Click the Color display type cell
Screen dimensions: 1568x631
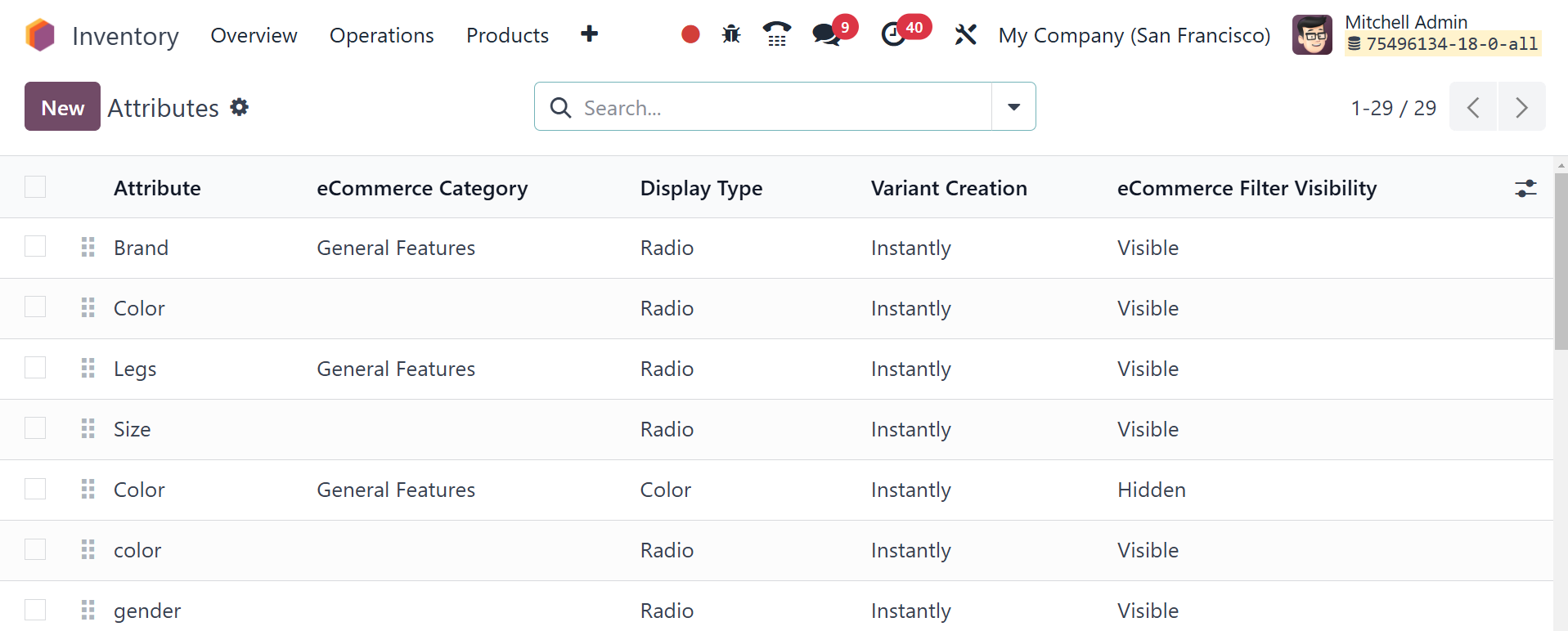coord(666,490)
